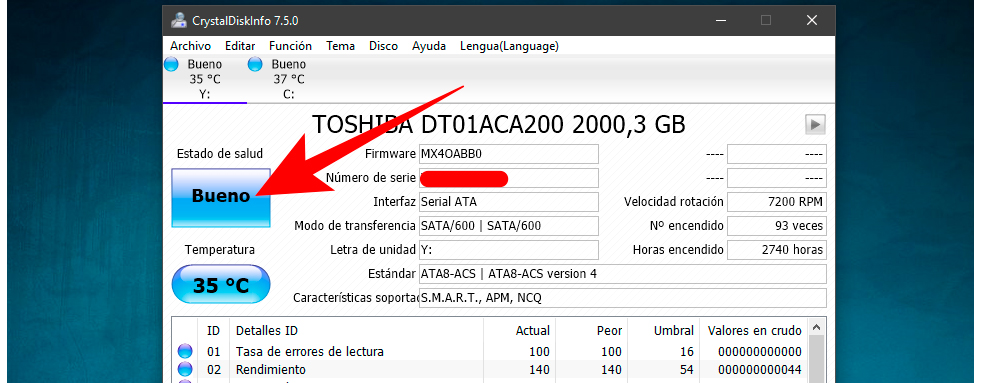
Task: Open the Disco menu
Action: pyautogui.click(x=383, y=46)
